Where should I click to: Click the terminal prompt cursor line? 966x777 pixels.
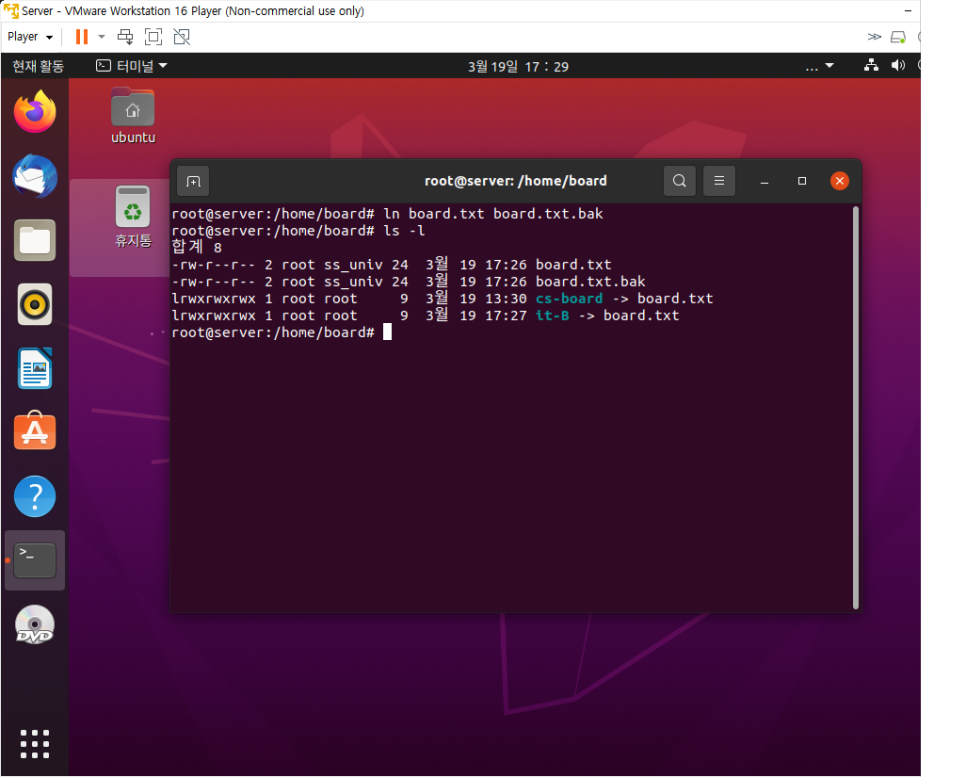tap(282, 333)
